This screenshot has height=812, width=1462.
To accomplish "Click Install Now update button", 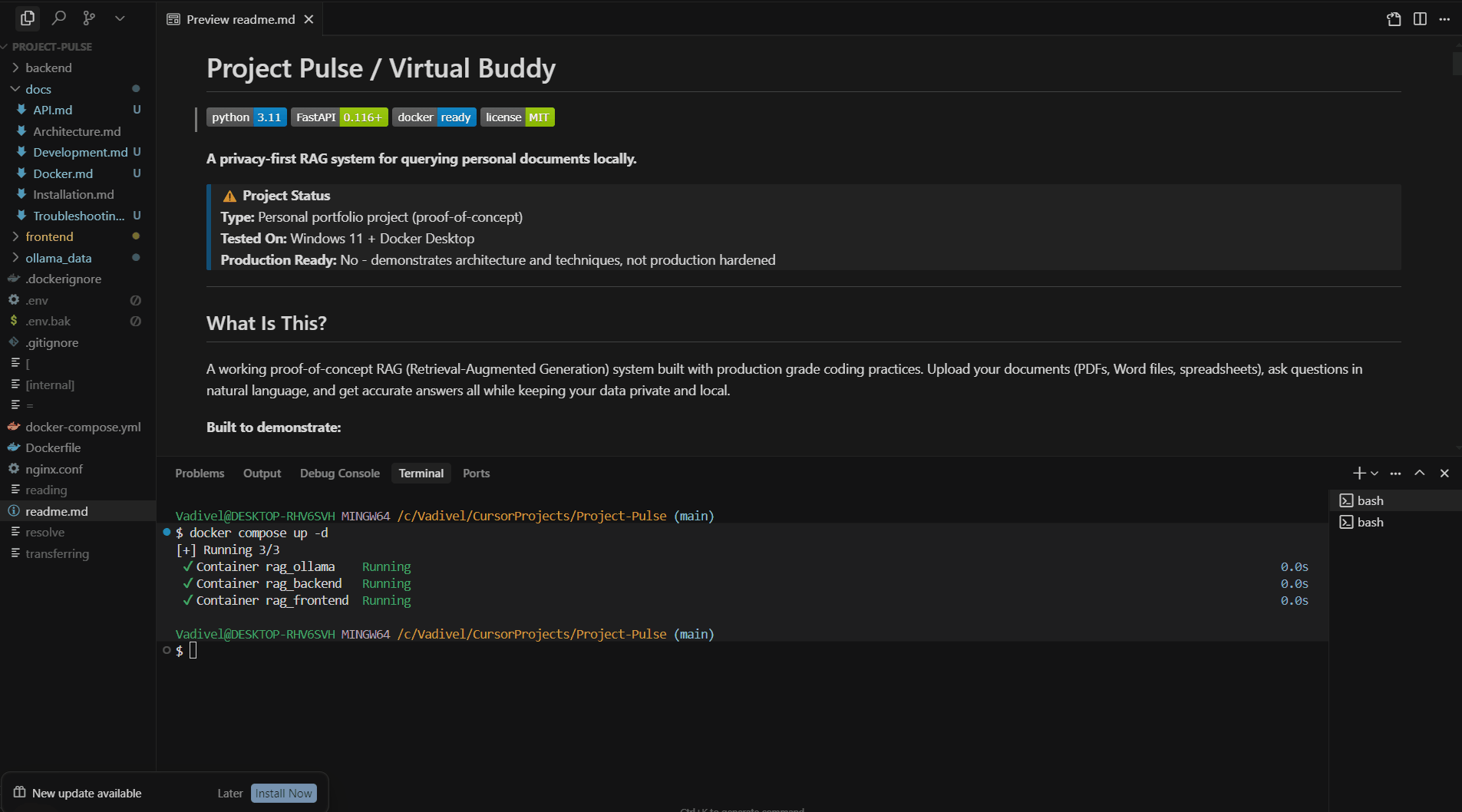I will [283, 793].
